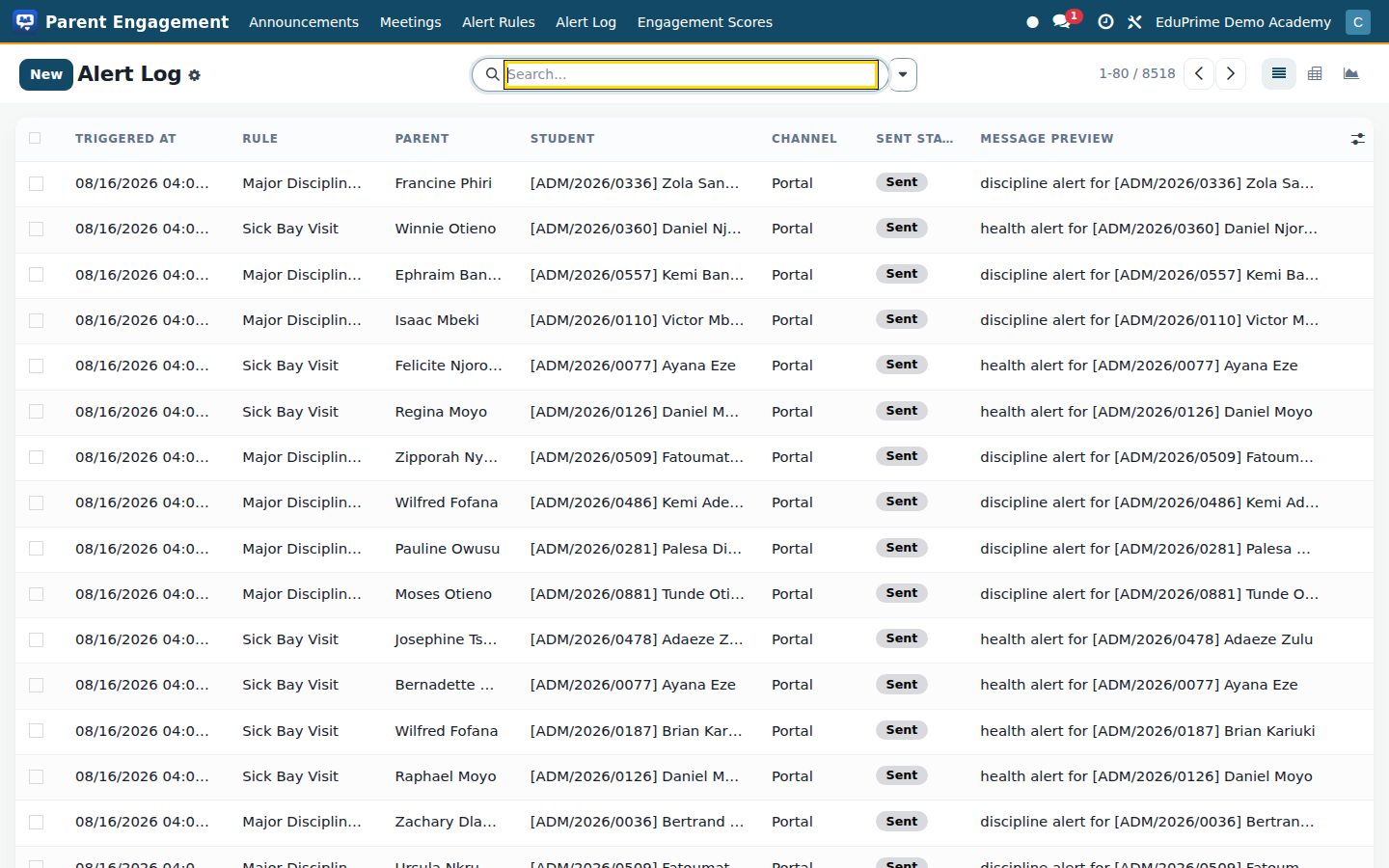Screen dimensions: 1389x868
Task: Click student [ADM/2026/0187] Brian Kar...
Action: click(637, 731)
